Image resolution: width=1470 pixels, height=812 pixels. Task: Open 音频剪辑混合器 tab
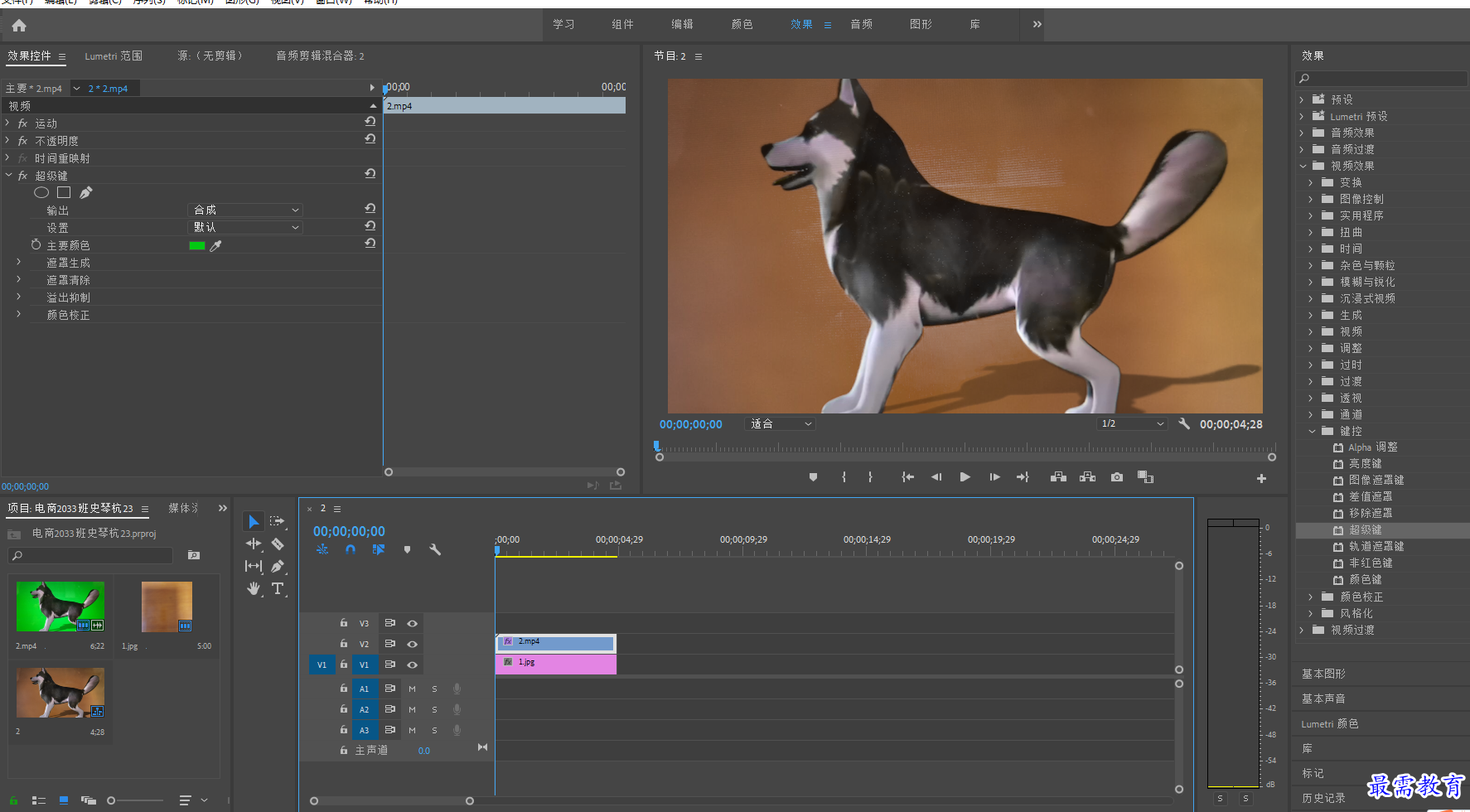point(320,56)
